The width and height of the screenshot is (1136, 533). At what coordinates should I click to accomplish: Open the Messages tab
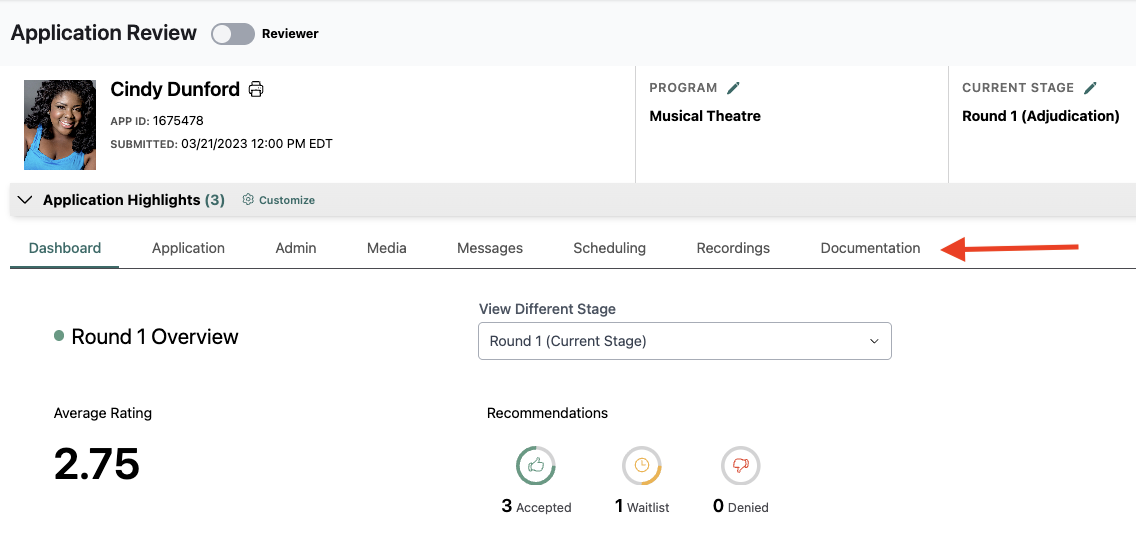[x=490, y=248]
